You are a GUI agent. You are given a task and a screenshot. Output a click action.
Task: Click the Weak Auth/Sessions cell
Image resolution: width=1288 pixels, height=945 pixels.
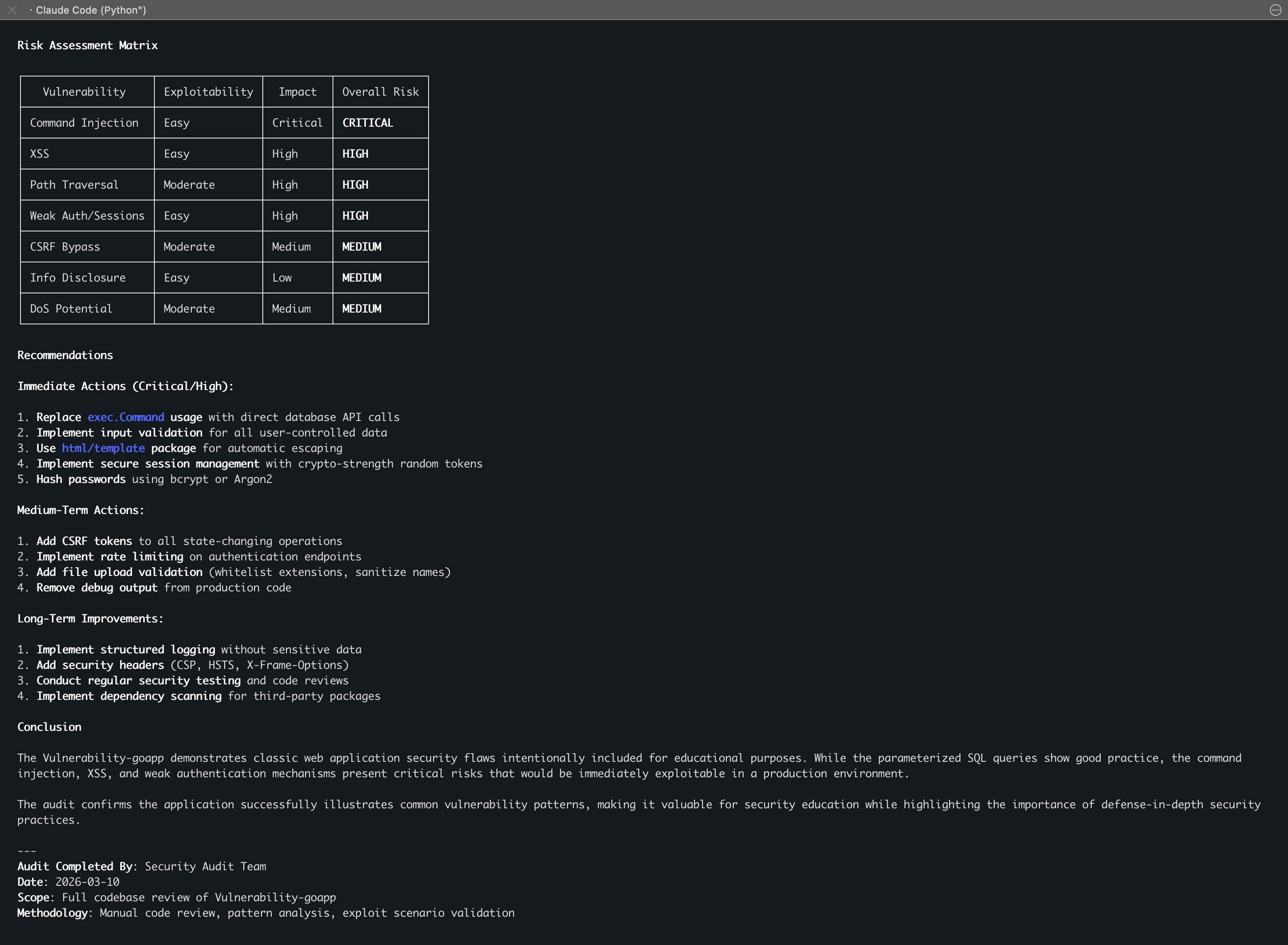tap(87, 216)
